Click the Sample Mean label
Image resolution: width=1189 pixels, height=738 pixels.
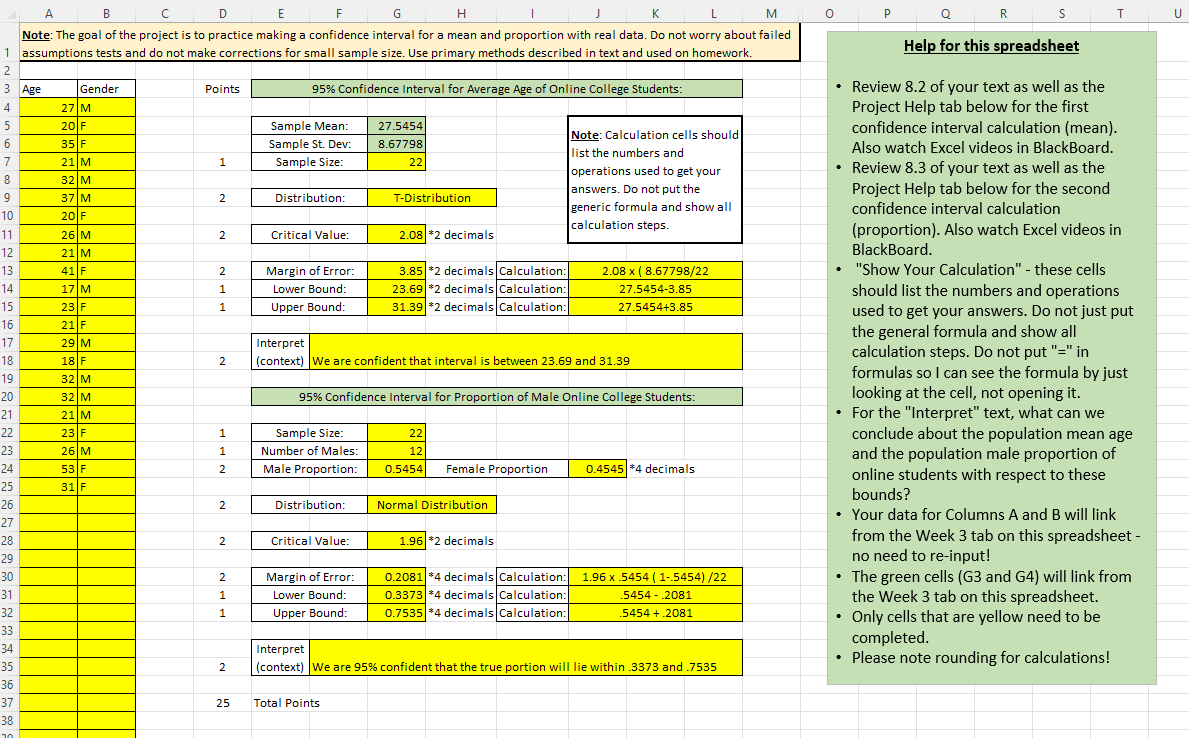(x=309, y=126)
